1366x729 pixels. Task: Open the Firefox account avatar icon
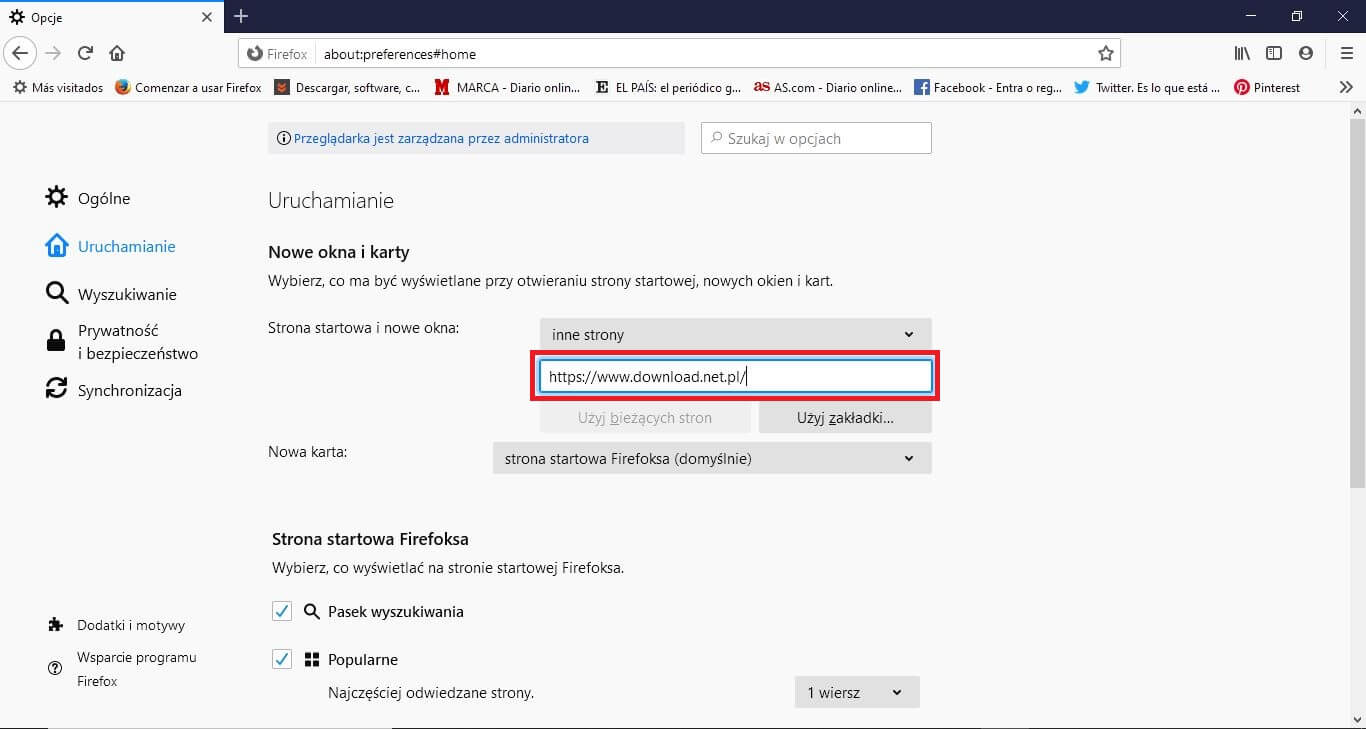[x=1306, y=53]
